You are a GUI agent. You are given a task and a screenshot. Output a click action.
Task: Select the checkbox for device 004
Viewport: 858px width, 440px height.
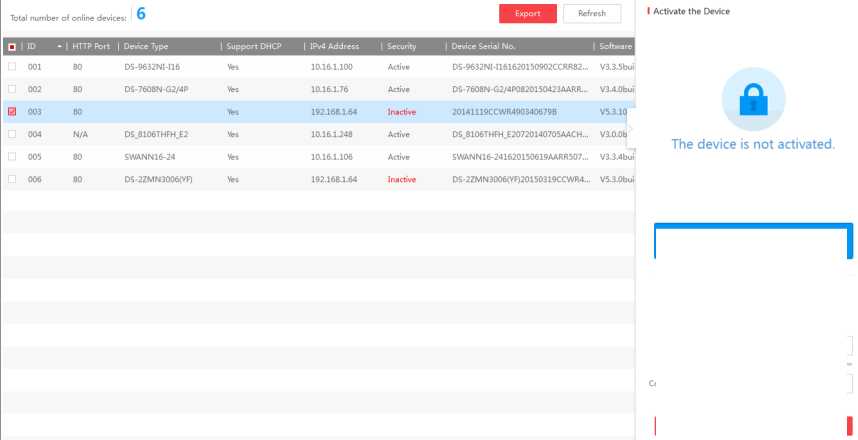(12, 134)
